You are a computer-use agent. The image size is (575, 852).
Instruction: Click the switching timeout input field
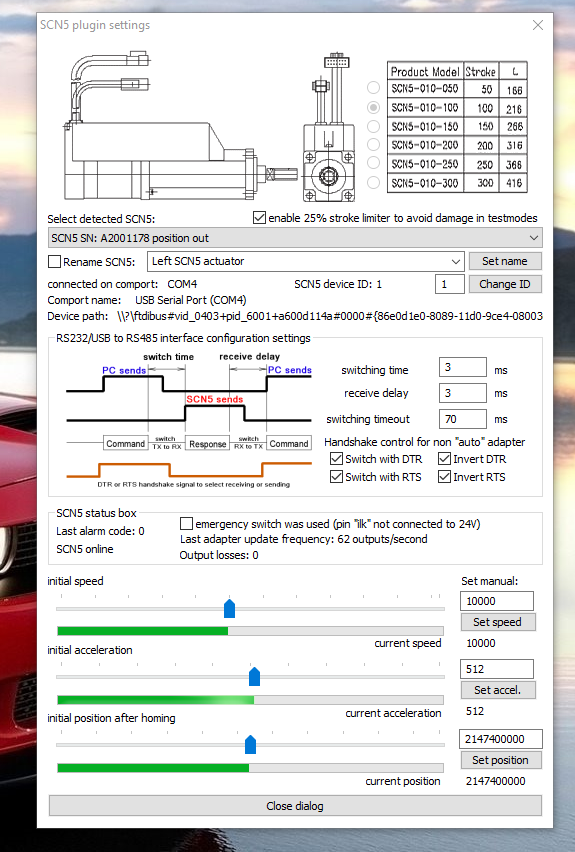coord(462,419)
